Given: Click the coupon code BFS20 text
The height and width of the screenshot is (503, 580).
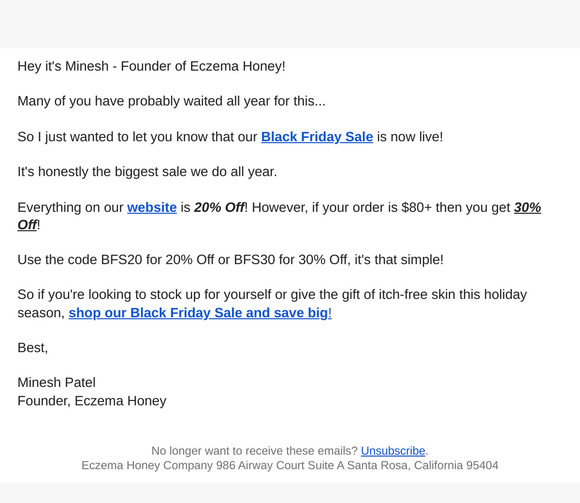Looking at the screenshot, I should coord(121,260).
